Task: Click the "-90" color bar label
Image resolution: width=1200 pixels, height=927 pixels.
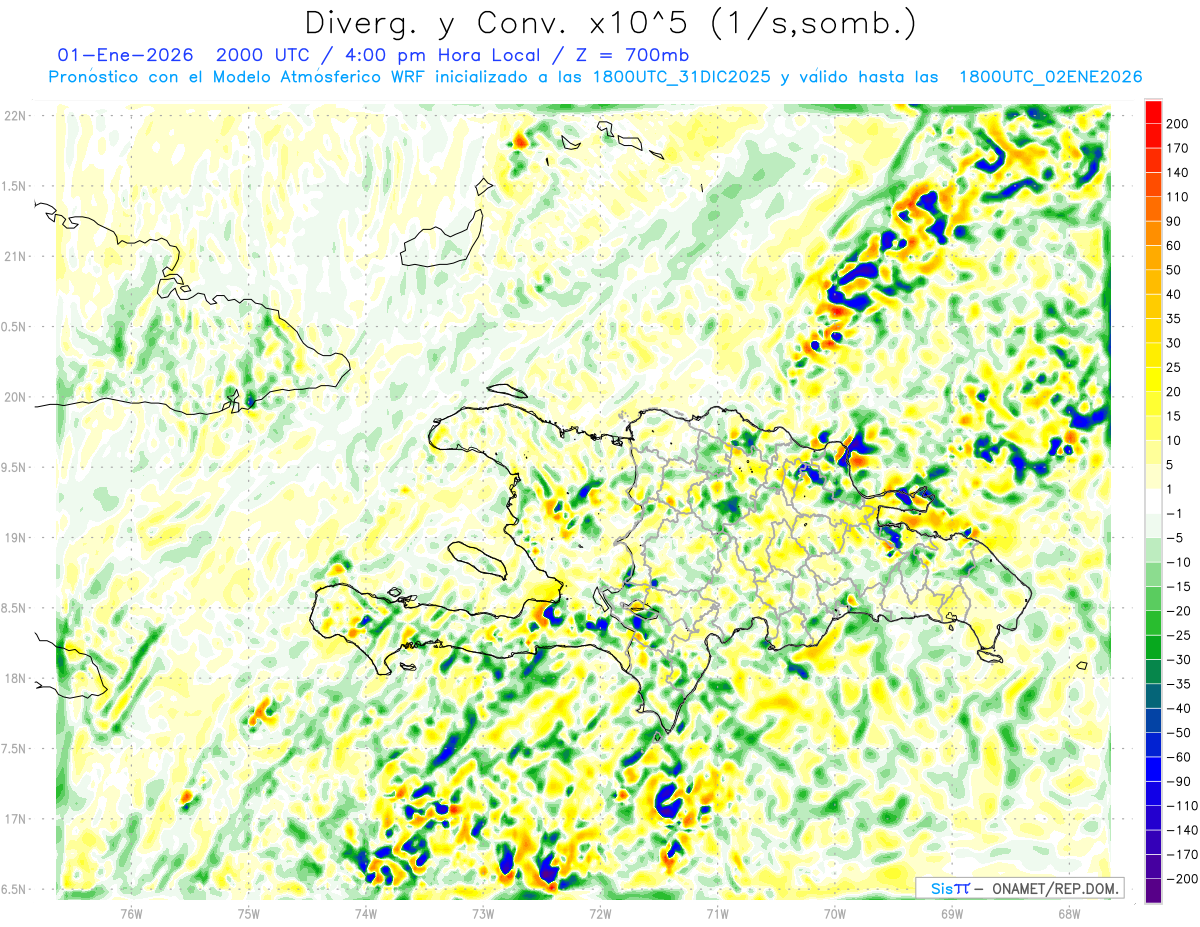Action: pyautogui.click(x=1179, y=781)
